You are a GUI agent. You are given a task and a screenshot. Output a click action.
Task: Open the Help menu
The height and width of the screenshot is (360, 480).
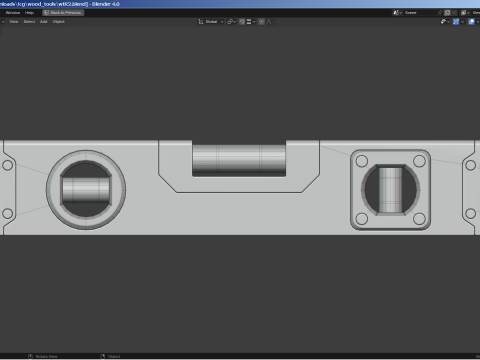coord(29,13)
